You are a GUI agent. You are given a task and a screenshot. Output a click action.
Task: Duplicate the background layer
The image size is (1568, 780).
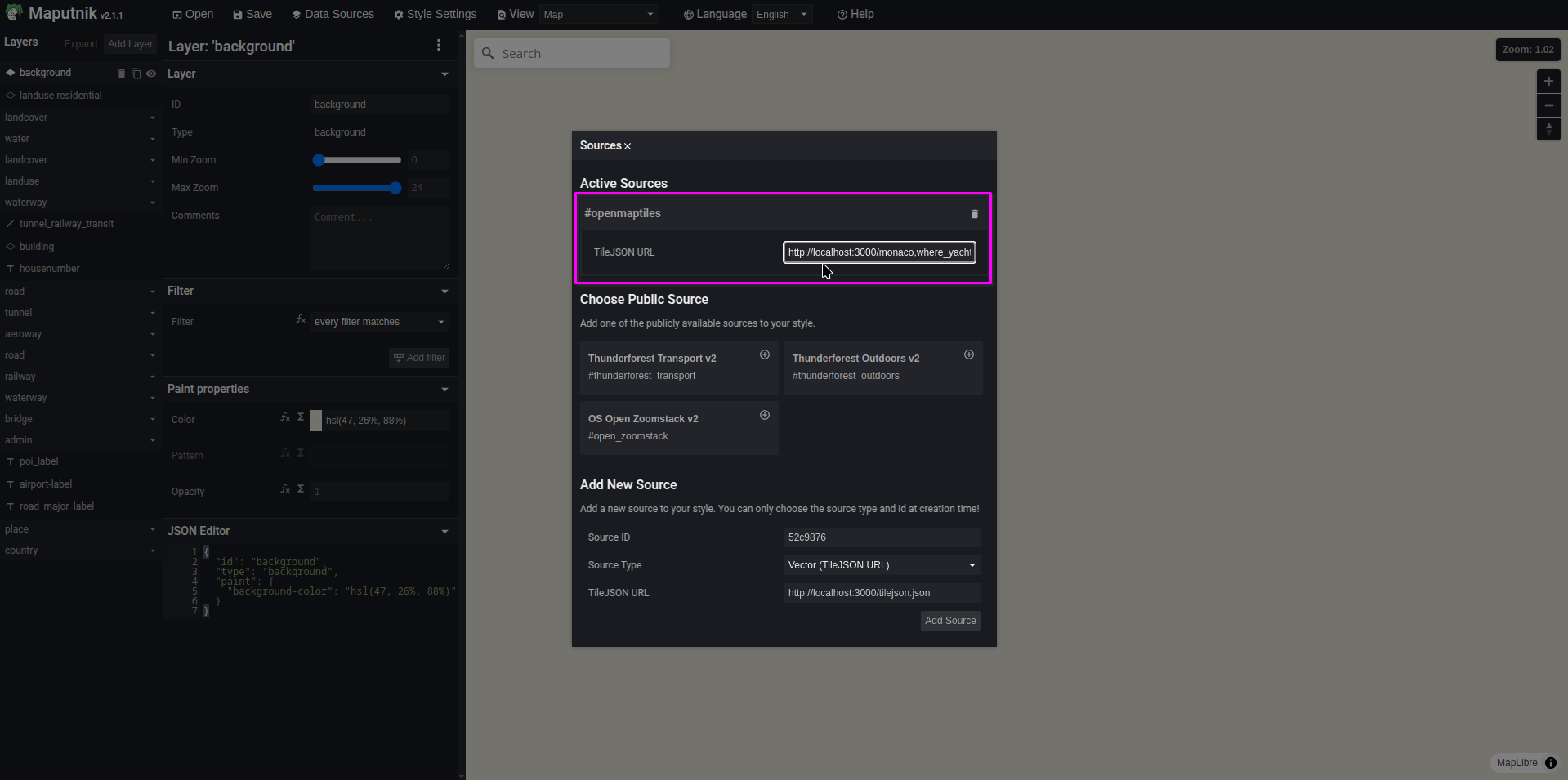pos(136,73)
